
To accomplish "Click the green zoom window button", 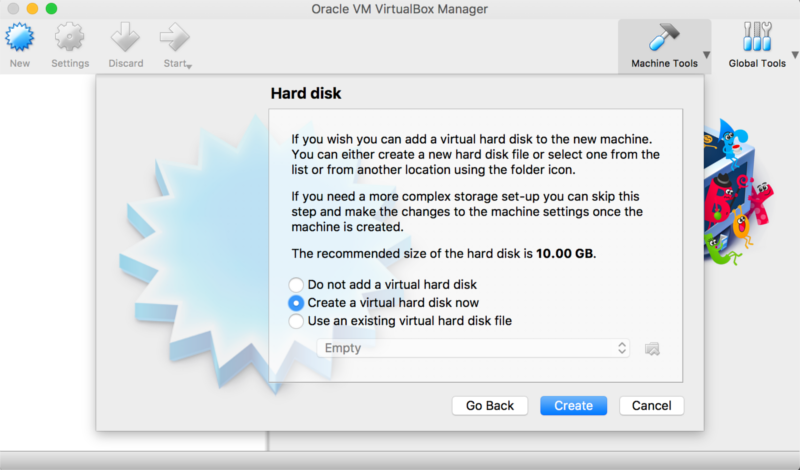I will [52, 9].
